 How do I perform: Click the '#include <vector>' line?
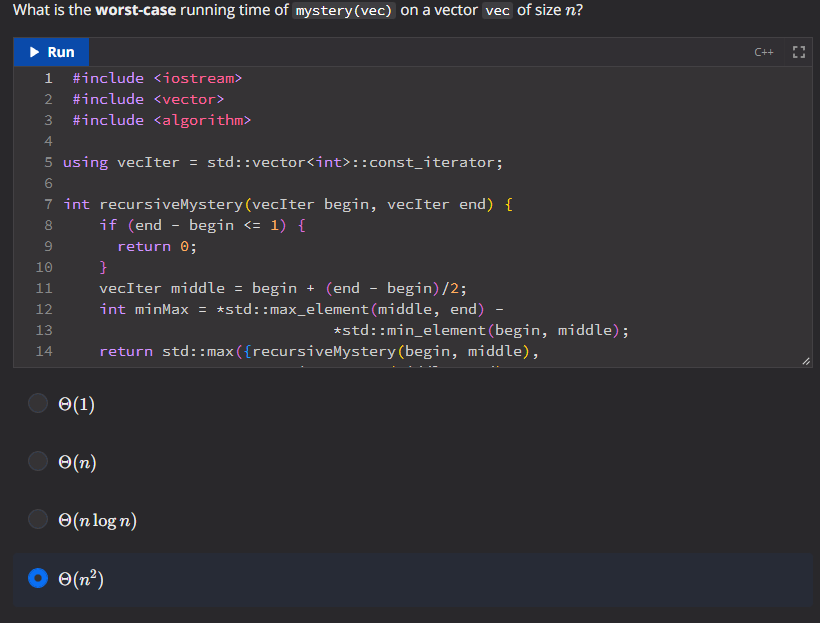pos(148,99)
